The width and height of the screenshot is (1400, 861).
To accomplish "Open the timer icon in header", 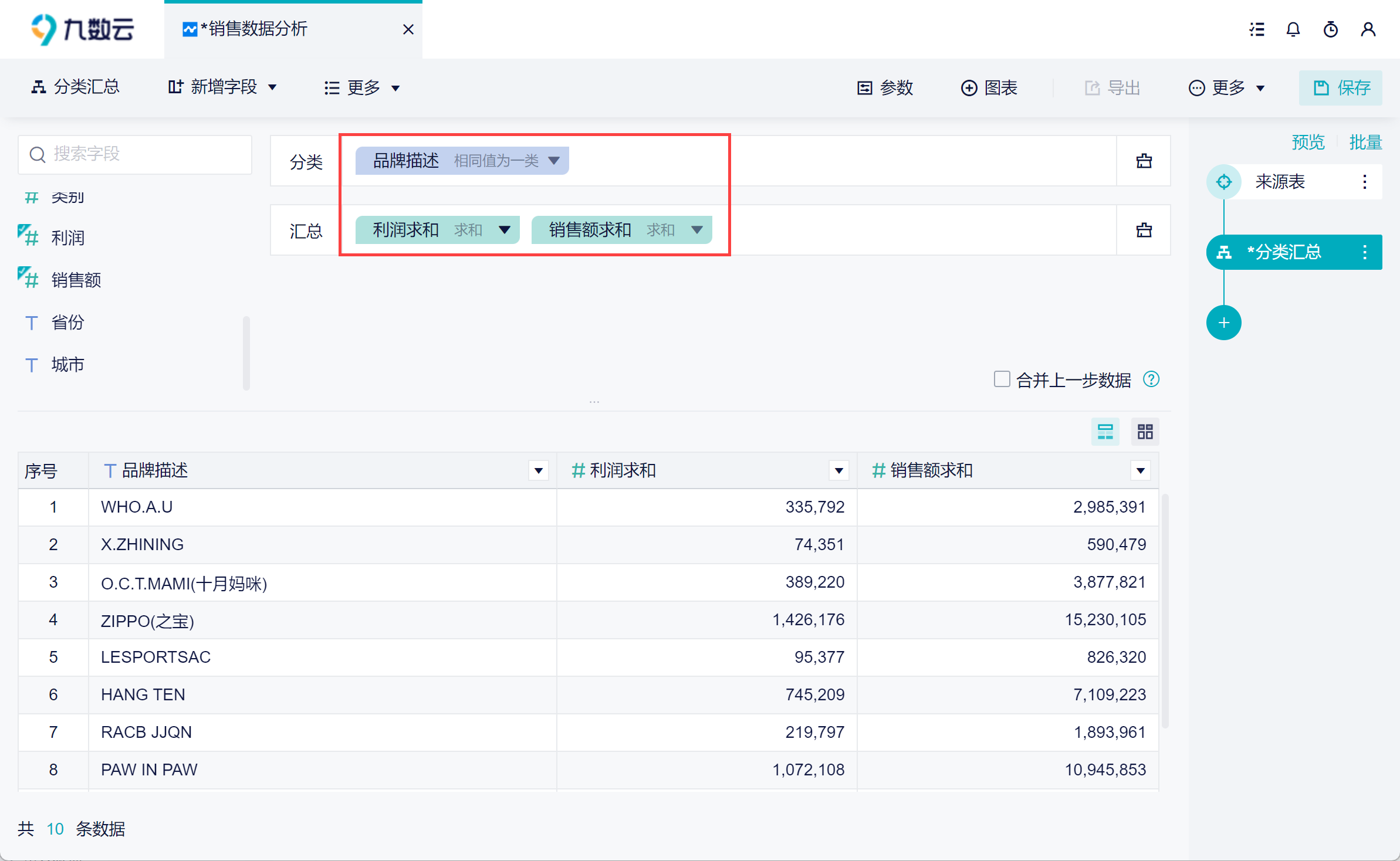I will (x=1331, y=29).
